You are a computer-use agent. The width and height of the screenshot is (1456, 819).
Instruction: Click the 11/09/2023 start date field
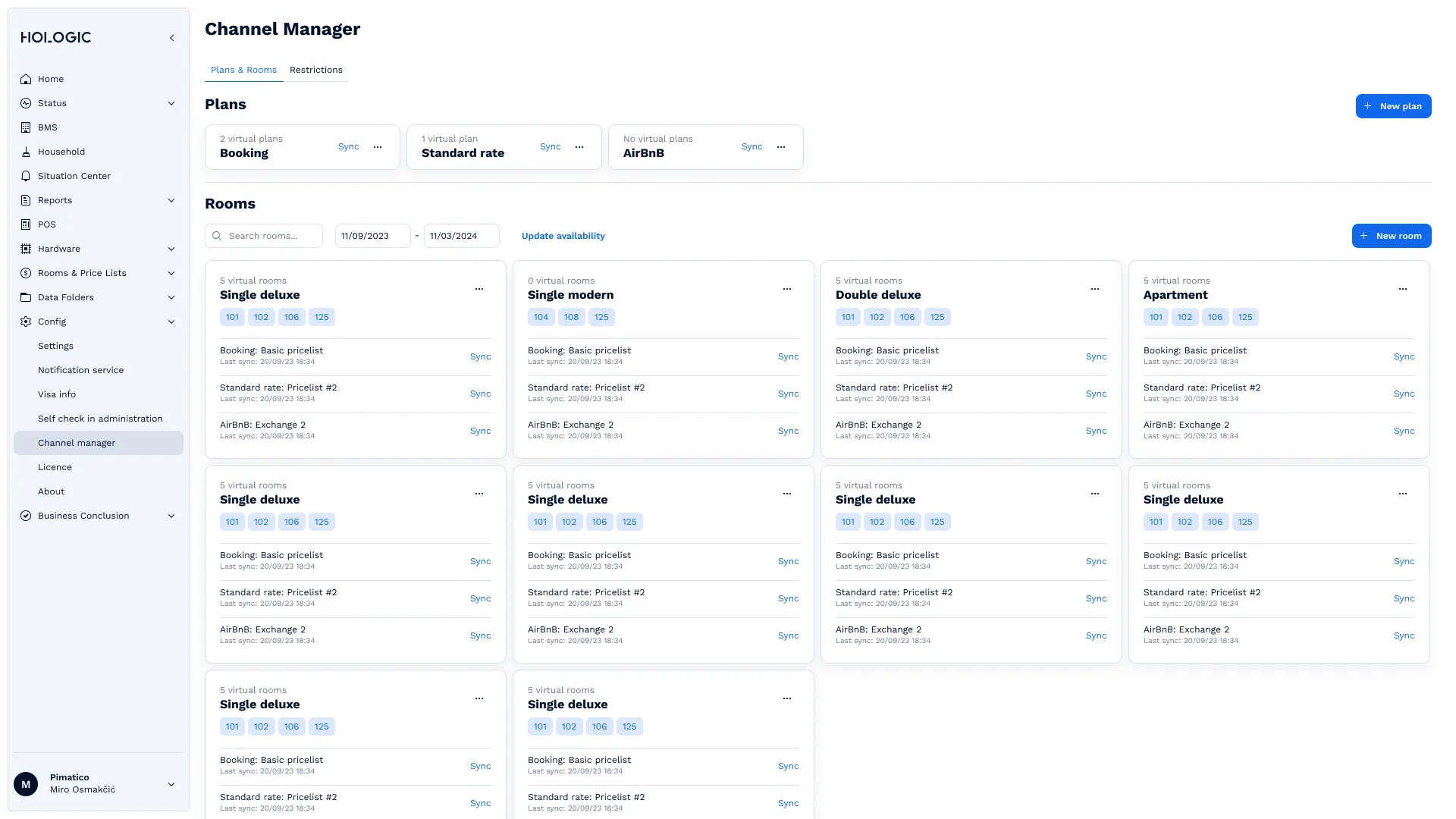pos(372,236)
